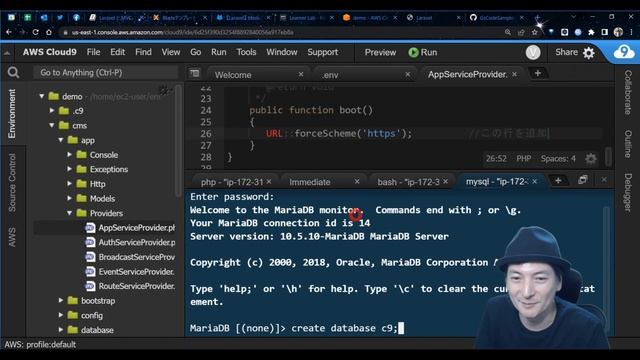The height and width of the screenshot is (360, 640).
Task: Open RouteServiceProvider file
Action: [x=136, y=286]
